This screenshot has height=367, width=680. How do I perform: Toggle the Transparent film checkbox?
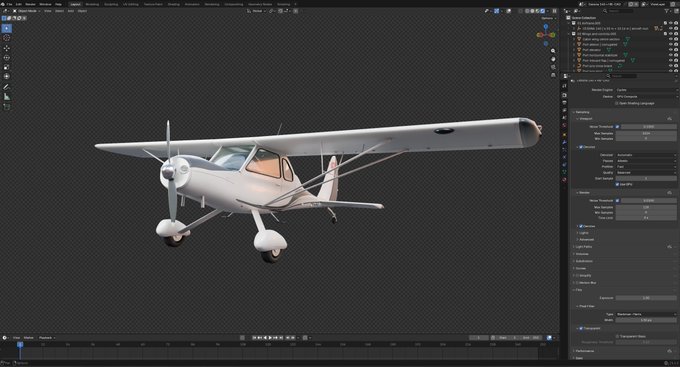click(x=581, y=328)
